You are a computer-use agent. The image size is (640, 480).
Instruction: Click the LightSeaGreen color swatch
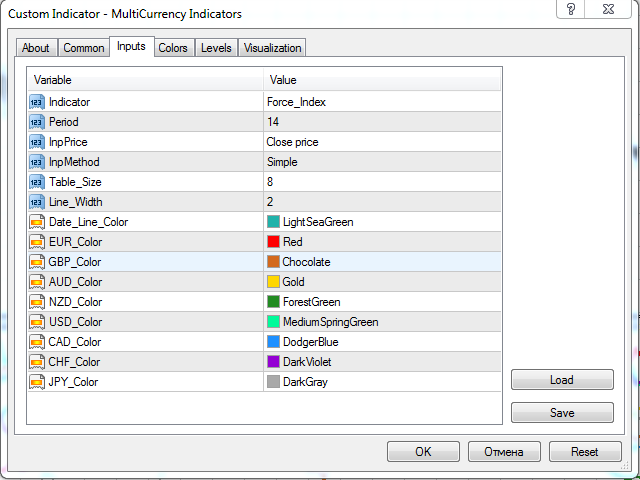click(273, 222)
